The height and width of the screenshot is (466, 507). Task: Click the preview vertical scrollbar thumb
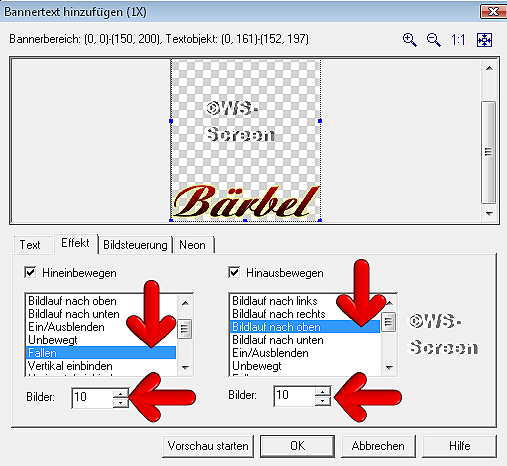(488, 152)
